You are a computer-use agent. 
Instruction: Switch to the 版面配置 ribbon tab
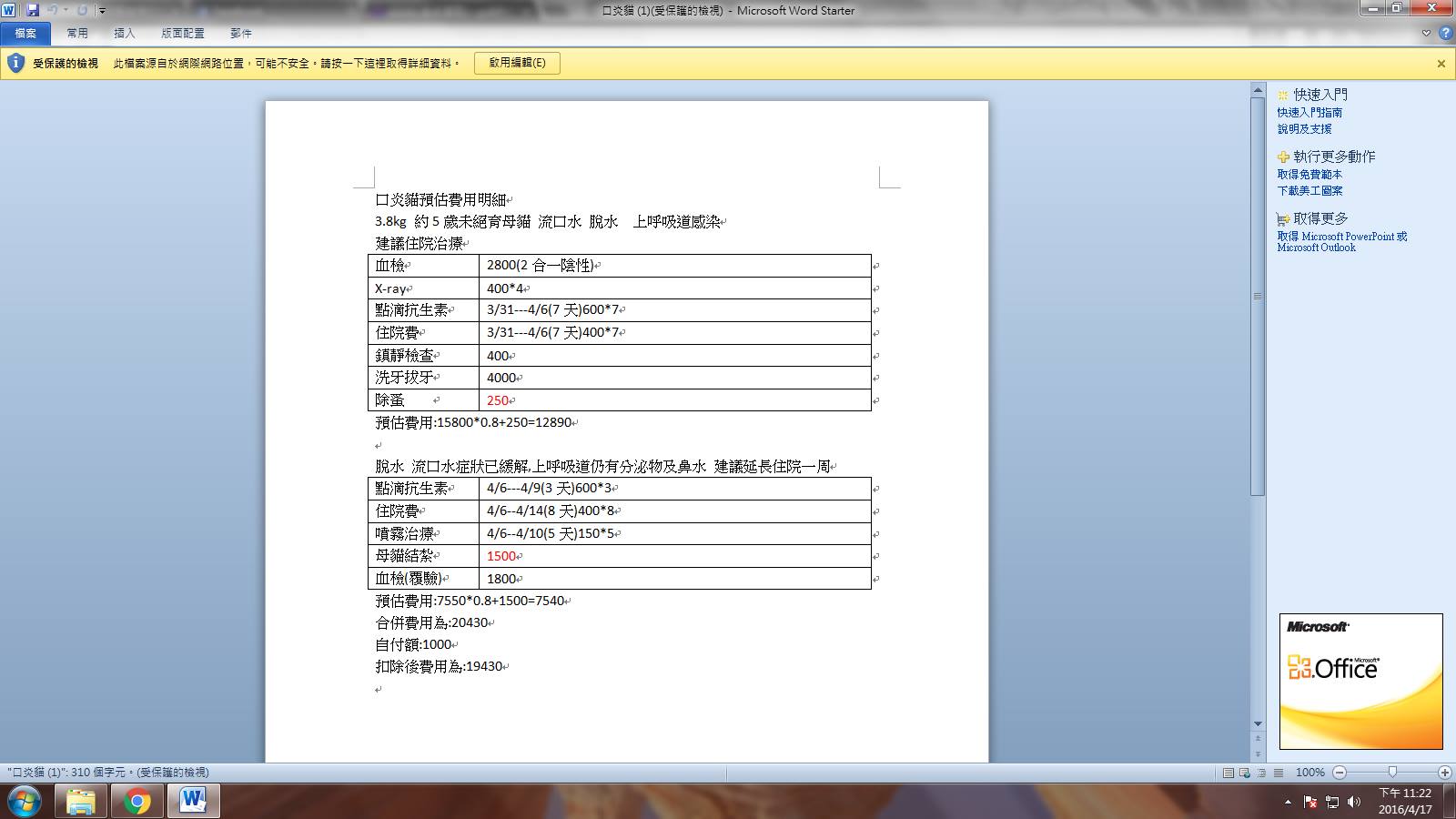(183, 34)
